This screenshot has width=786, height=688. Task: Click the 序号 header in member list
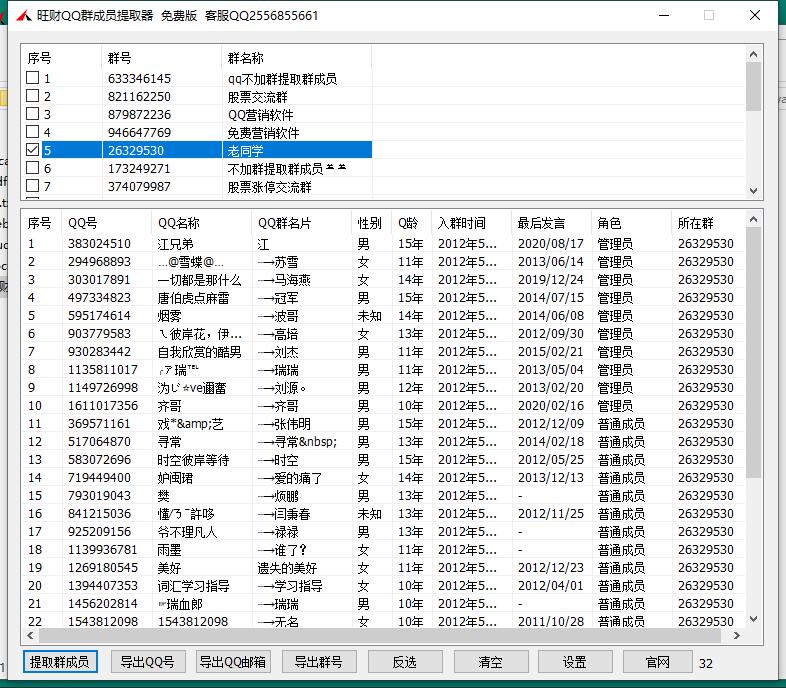39,223
